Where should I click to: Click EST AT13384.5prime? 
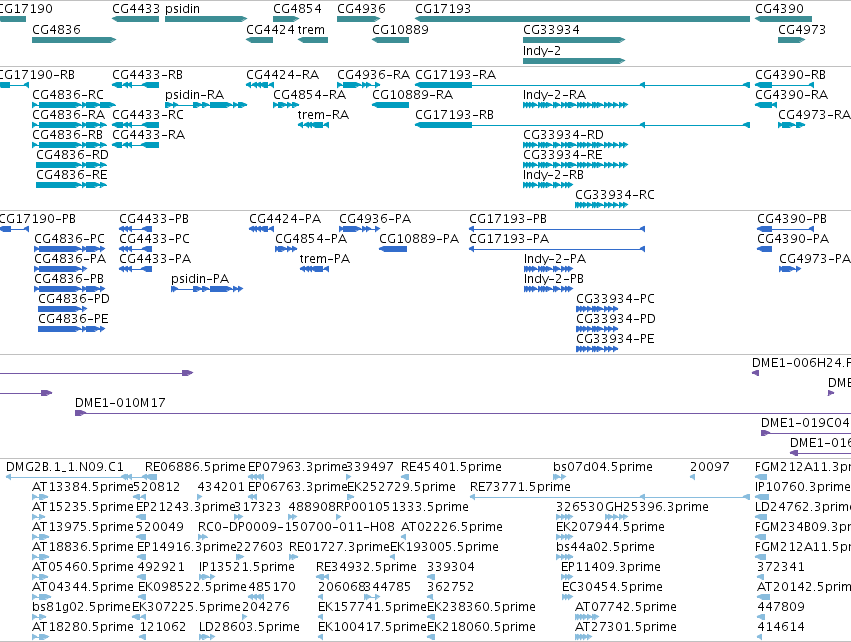point(82,487)
